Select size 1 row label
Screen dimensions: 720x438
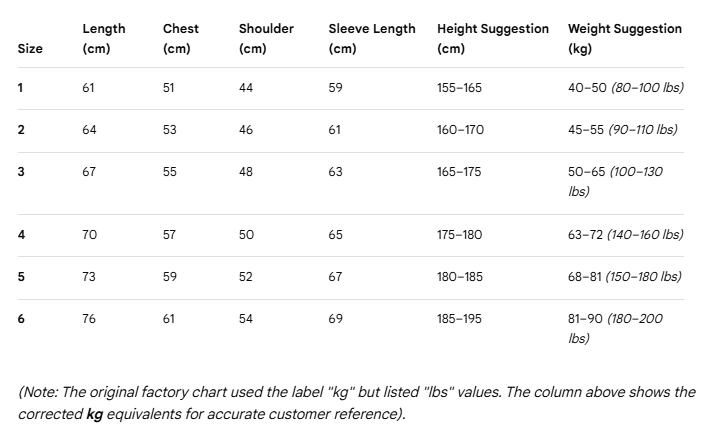[20, 88]
